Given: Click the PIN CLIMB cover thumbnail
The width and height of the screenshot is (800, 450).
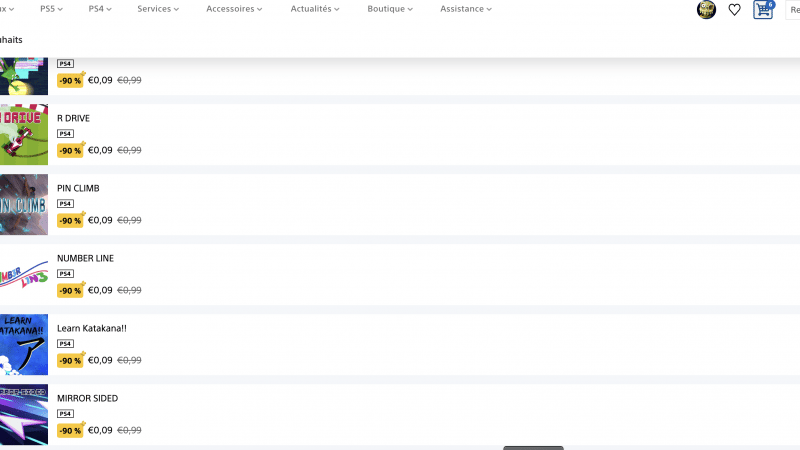Looking at the screenshot, I should (x=24, y=205).
